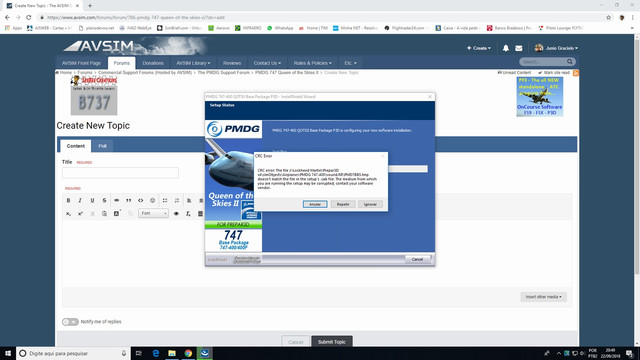Expand the Contact Us menu
This screenshot has height=360, width=640.
267,63
